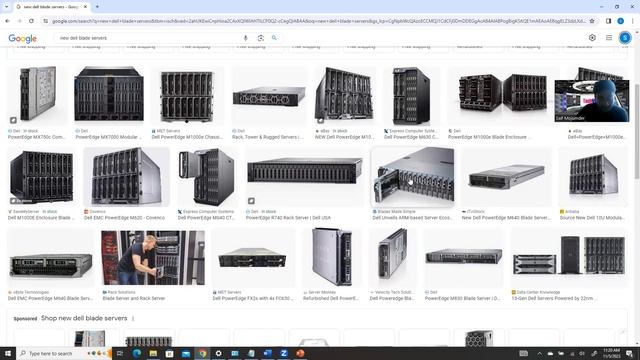This screenshot has height=360, width=640.
Task: Open Dell M1000E Enclosure Blade thumbnail
Action: click(x=42, y=176)
